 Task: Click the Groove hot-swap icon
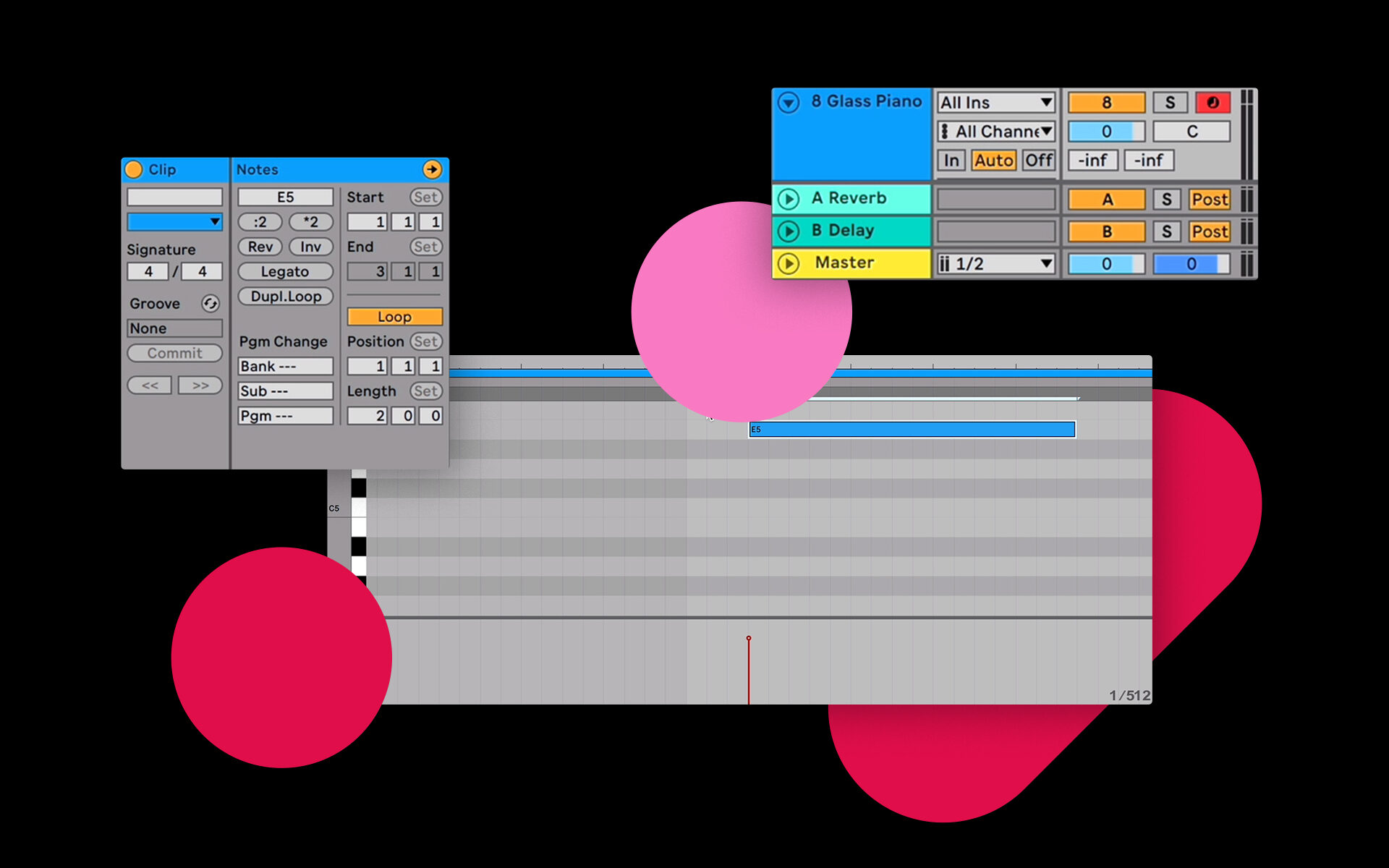(211, 304)
